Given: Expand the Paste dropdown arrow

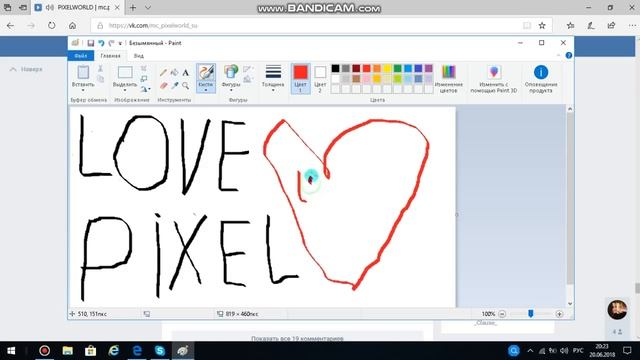Looking at the screenshot, I should [83, 90].
